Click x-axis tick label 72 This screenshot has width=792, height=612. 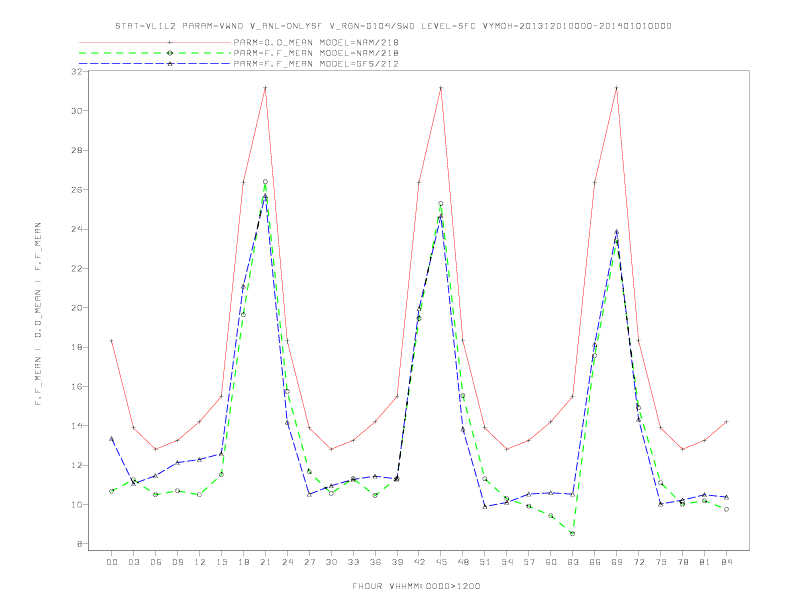[x=638, y=562]
